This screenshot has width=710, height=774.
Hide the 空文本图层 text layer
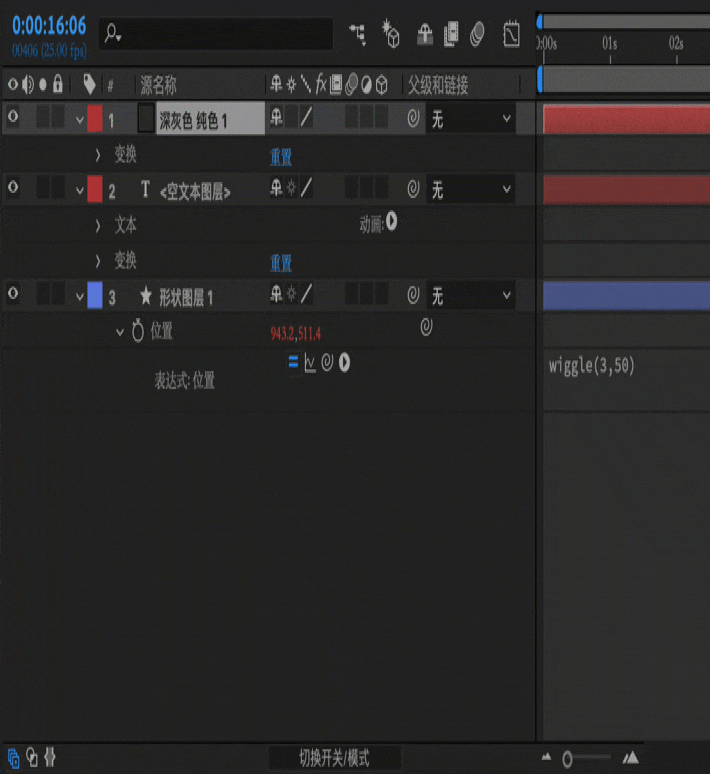coord(13,187)
